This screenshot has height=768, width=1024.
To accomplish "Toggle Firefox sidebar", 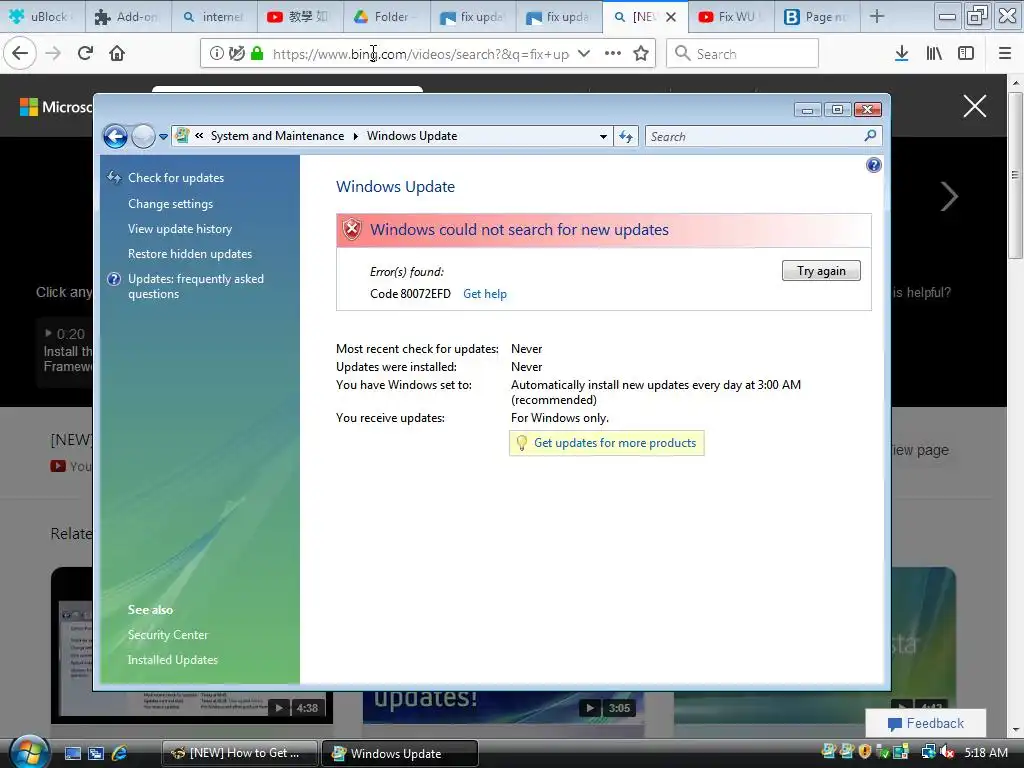I will [x=966, y=54].
